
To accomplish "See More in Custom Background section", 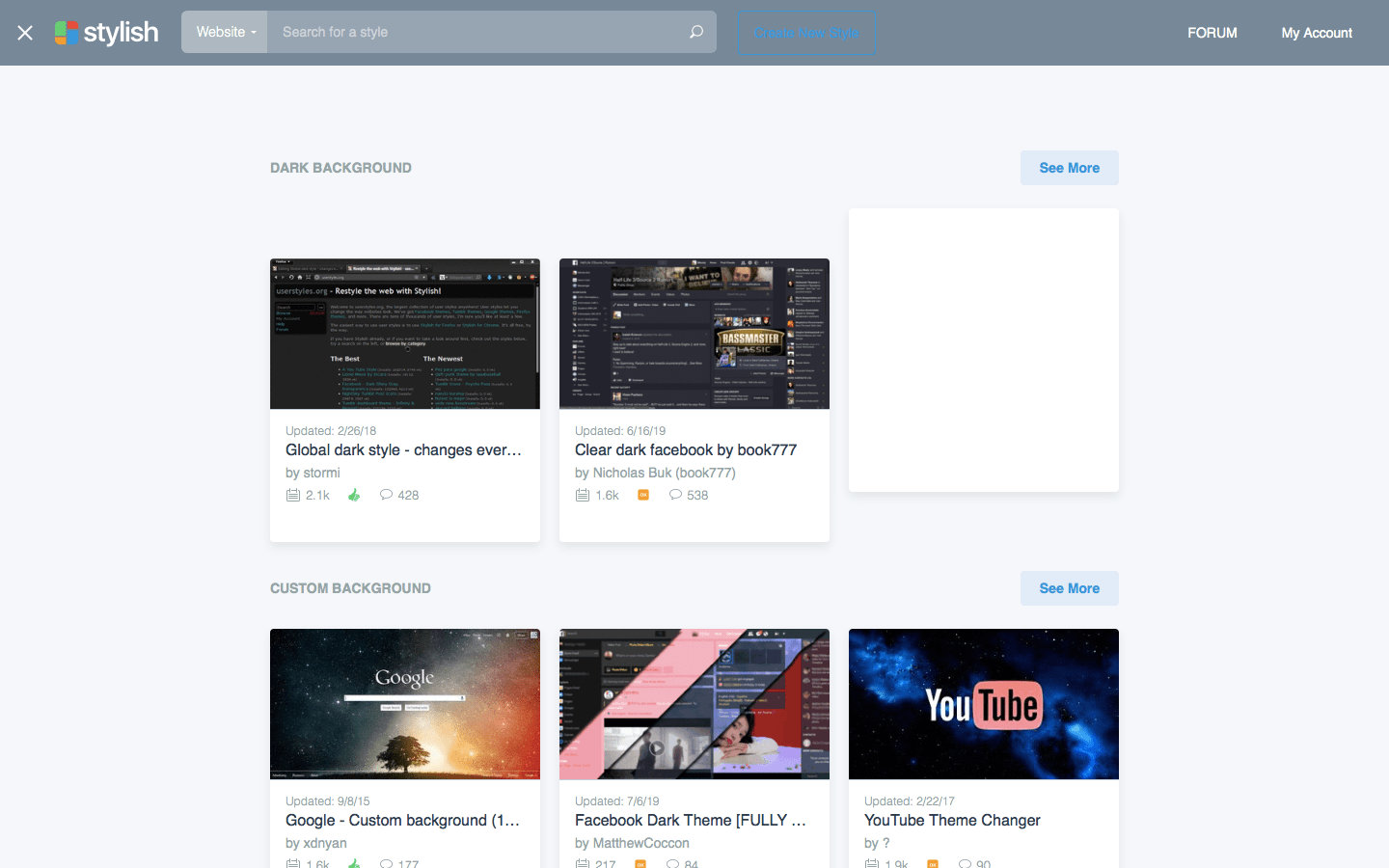I will 1070,588.
